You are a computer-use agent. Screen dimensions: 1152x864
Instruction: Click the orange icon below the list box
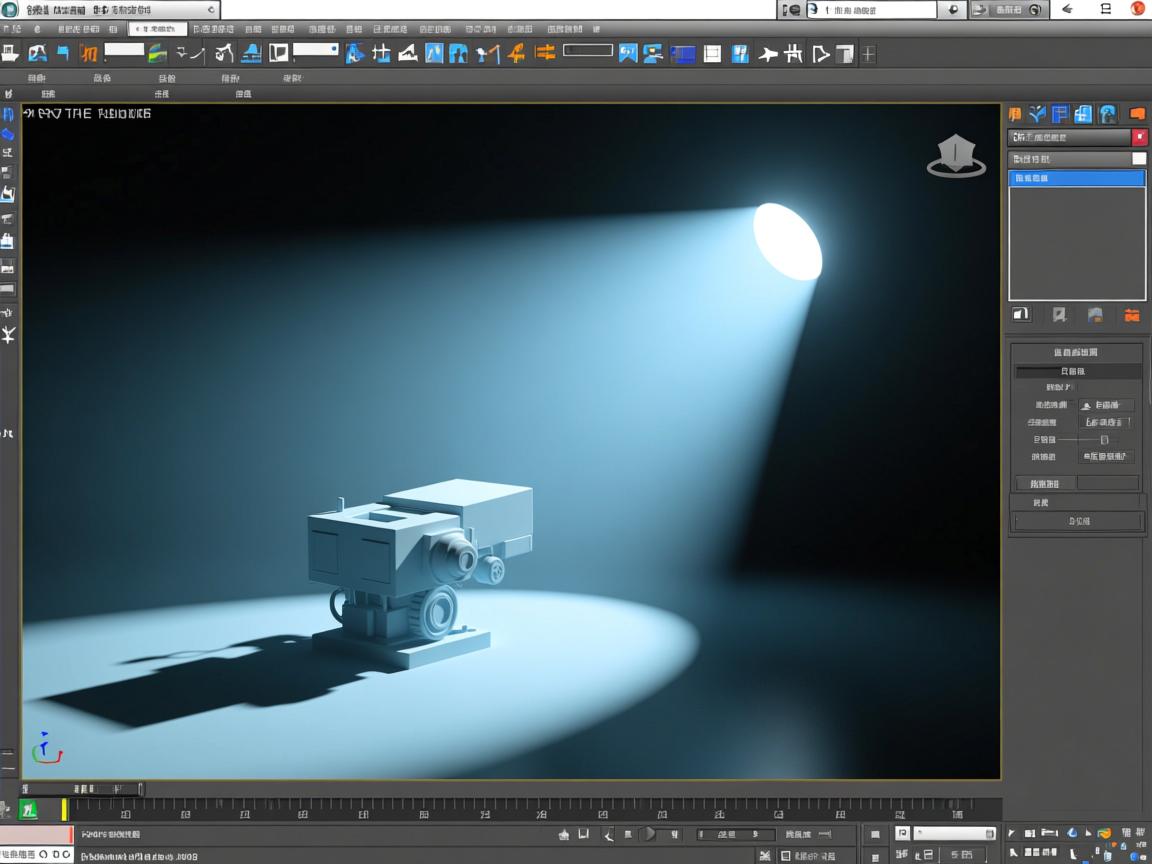[1132, 315]
